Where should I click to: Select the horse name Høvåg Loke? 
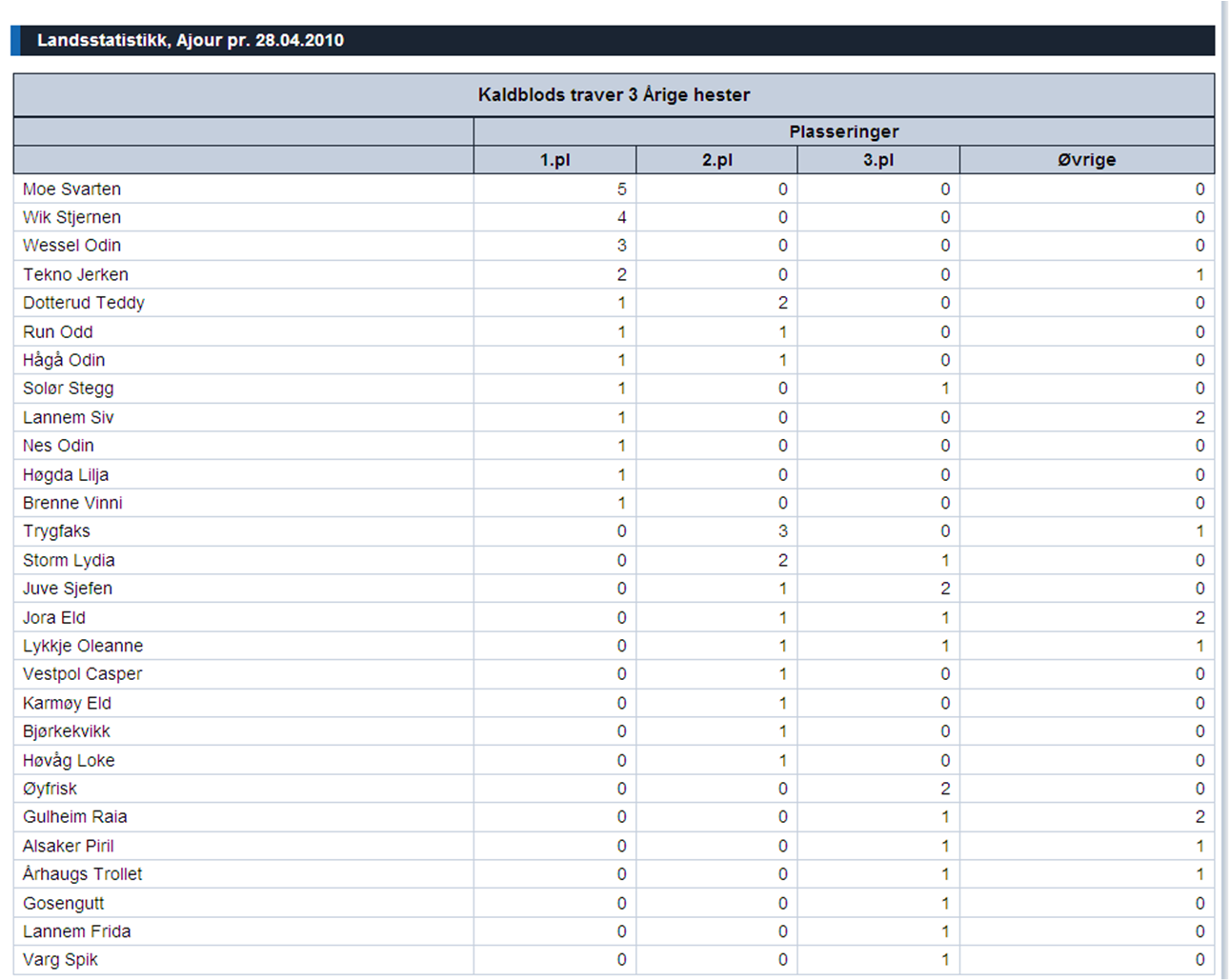coord(69,760)
